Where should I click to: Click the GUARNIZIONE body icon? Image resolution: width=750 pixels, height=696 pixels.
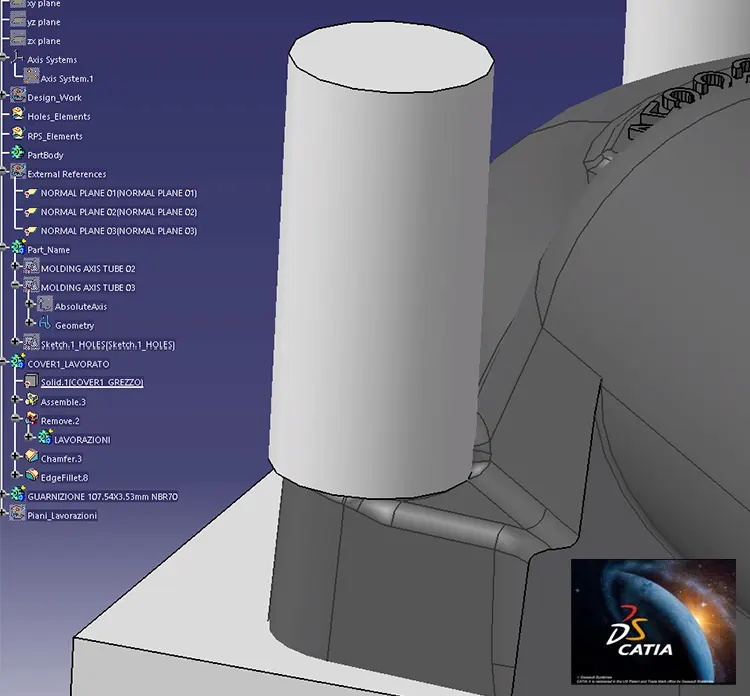point(18,494)
